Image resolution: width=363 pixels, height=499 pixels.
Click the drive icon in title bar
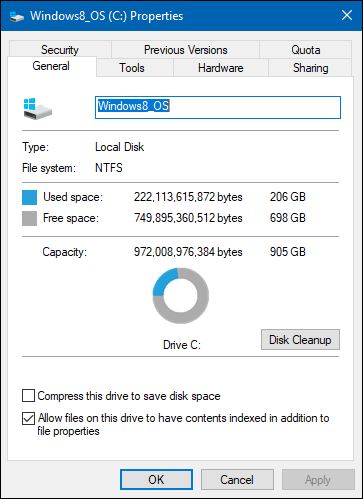16,16
